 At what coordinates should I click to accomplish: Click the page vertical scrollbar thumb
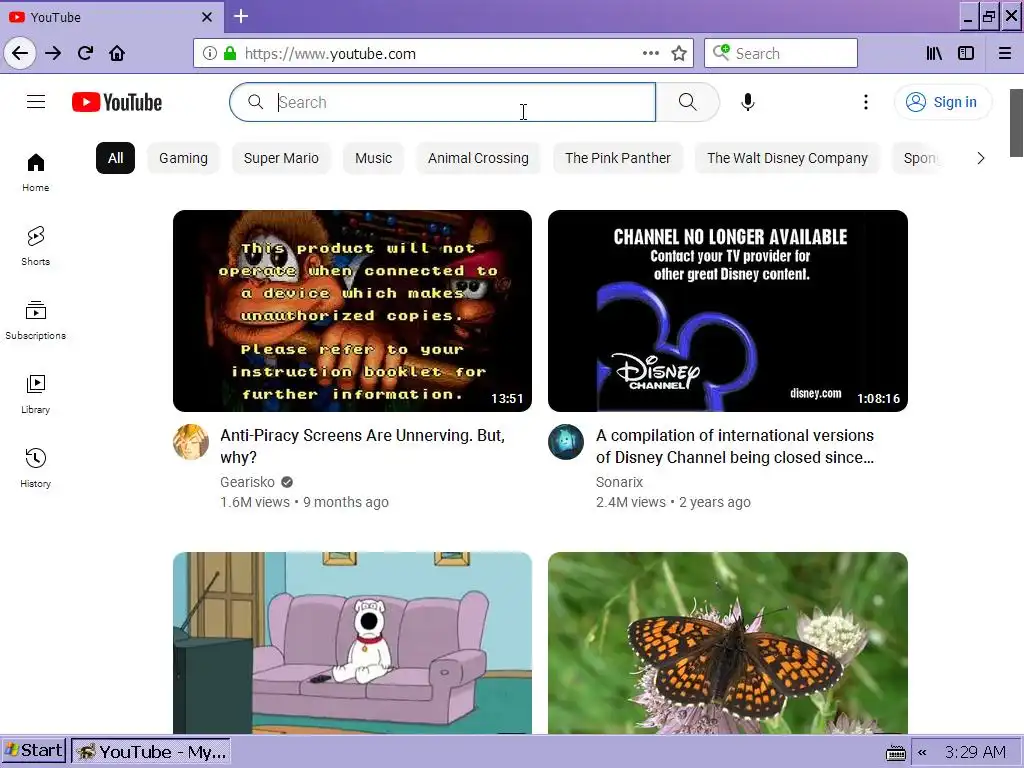point(1016,123)
